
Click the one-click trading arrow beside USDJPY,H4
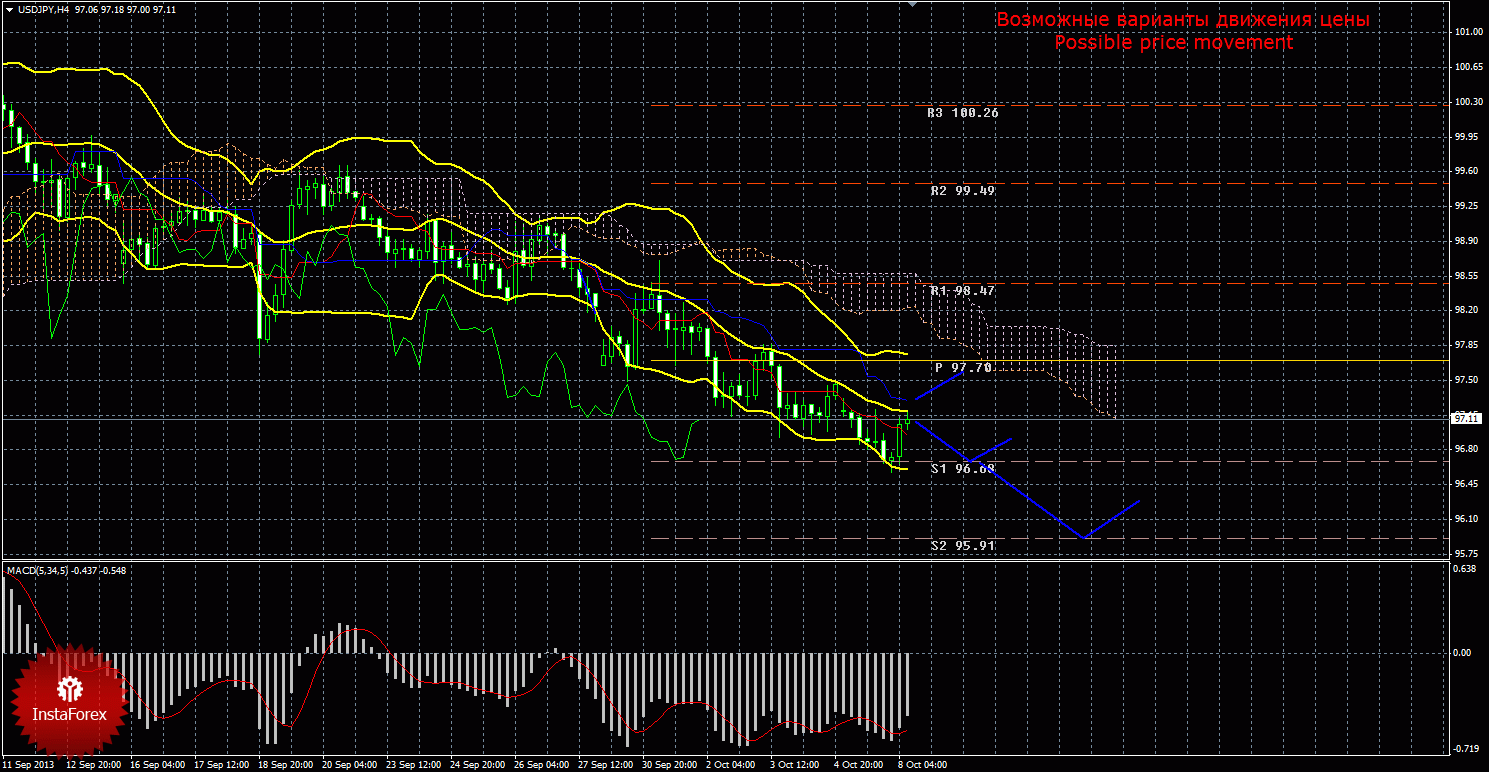[8, 8]
